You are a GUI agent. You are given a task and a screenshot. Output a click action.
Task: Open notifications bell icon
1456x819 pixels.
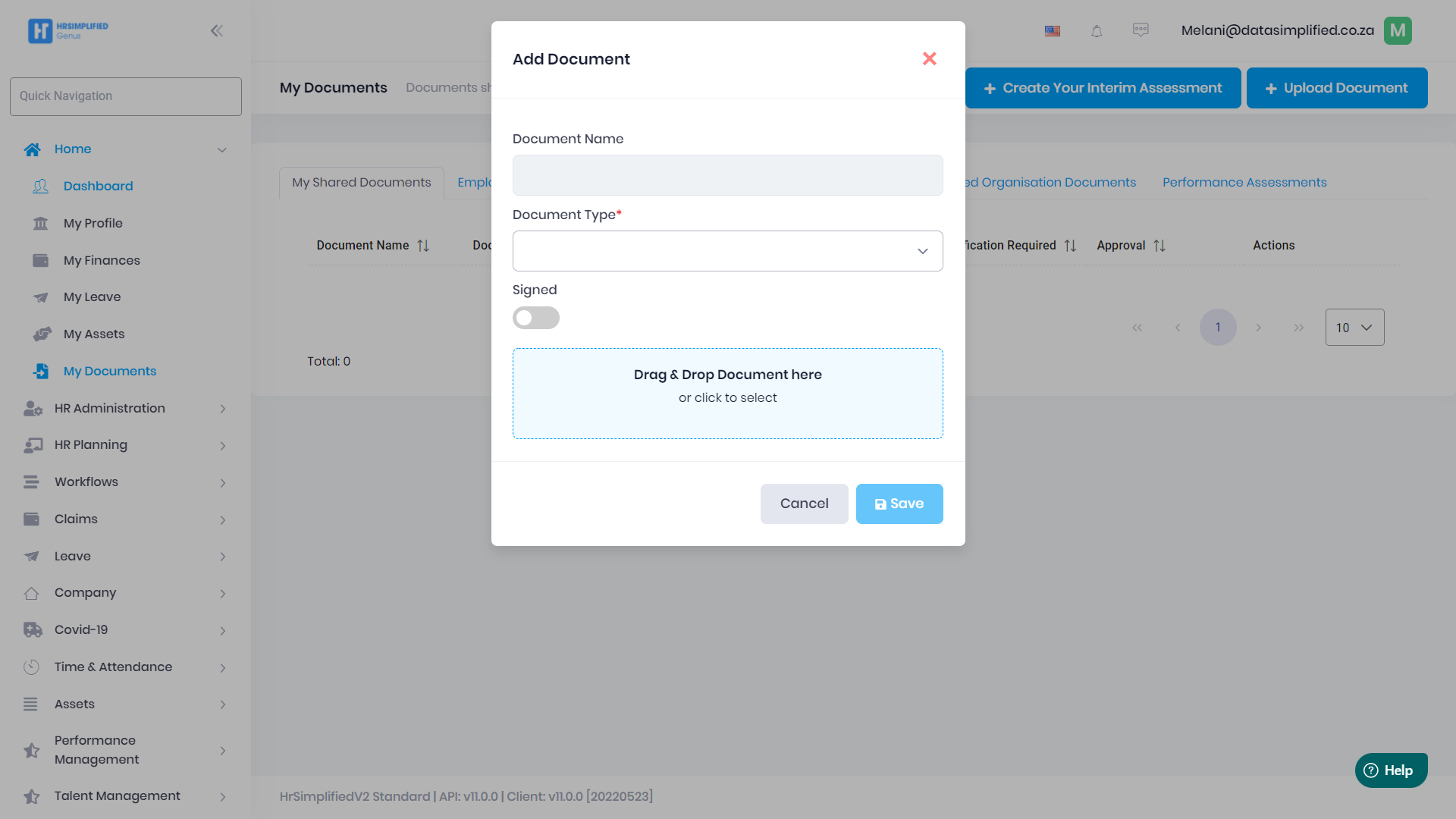1097,31
